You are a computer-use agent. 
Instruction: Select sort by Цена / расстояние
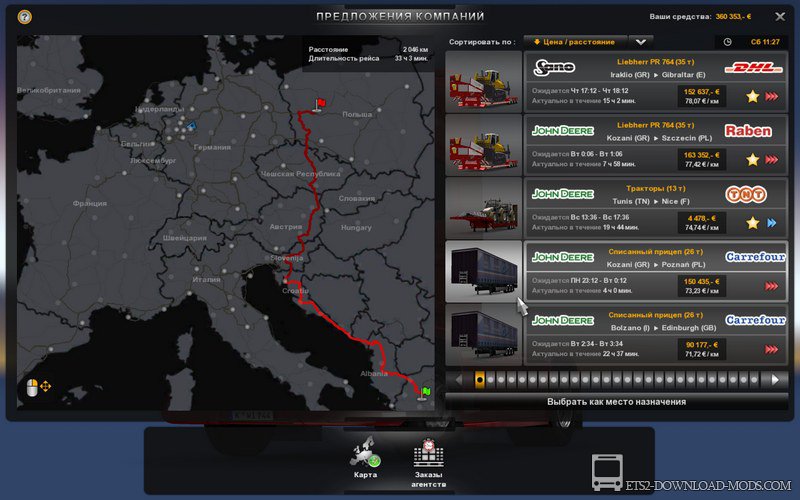[x=574, y=42]
